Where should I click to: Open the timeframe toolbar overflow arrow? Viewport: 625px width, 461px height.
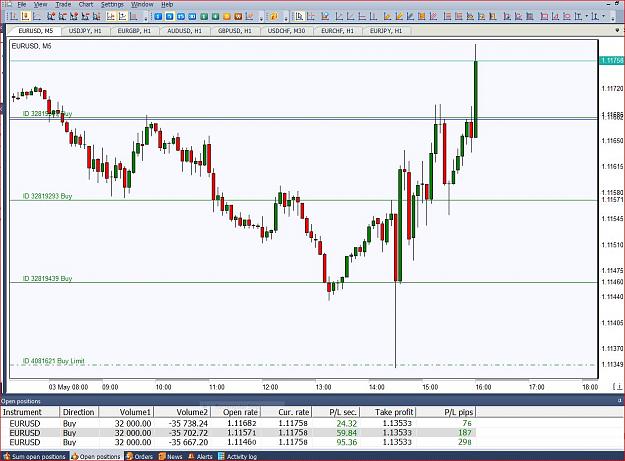[x=261, y=18]
